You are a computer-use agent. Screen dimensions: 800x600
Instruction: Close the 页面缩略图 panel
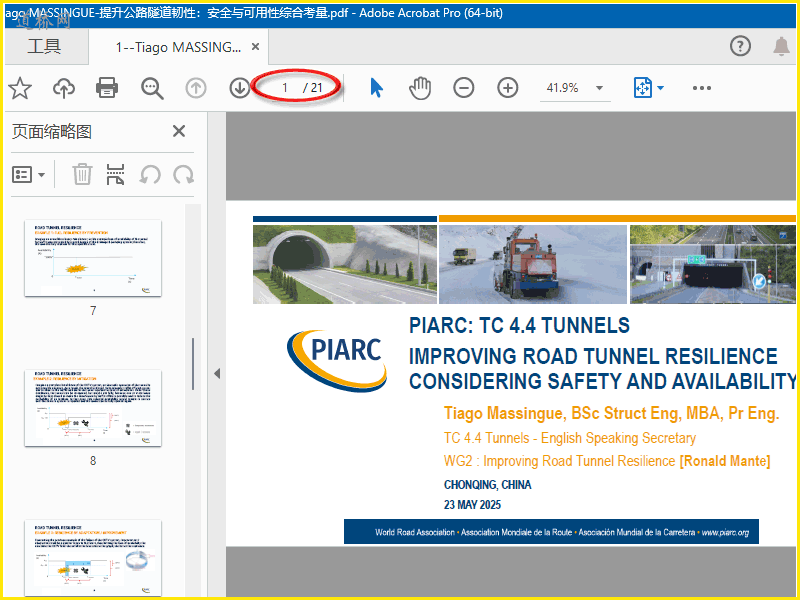pos(179,131)
